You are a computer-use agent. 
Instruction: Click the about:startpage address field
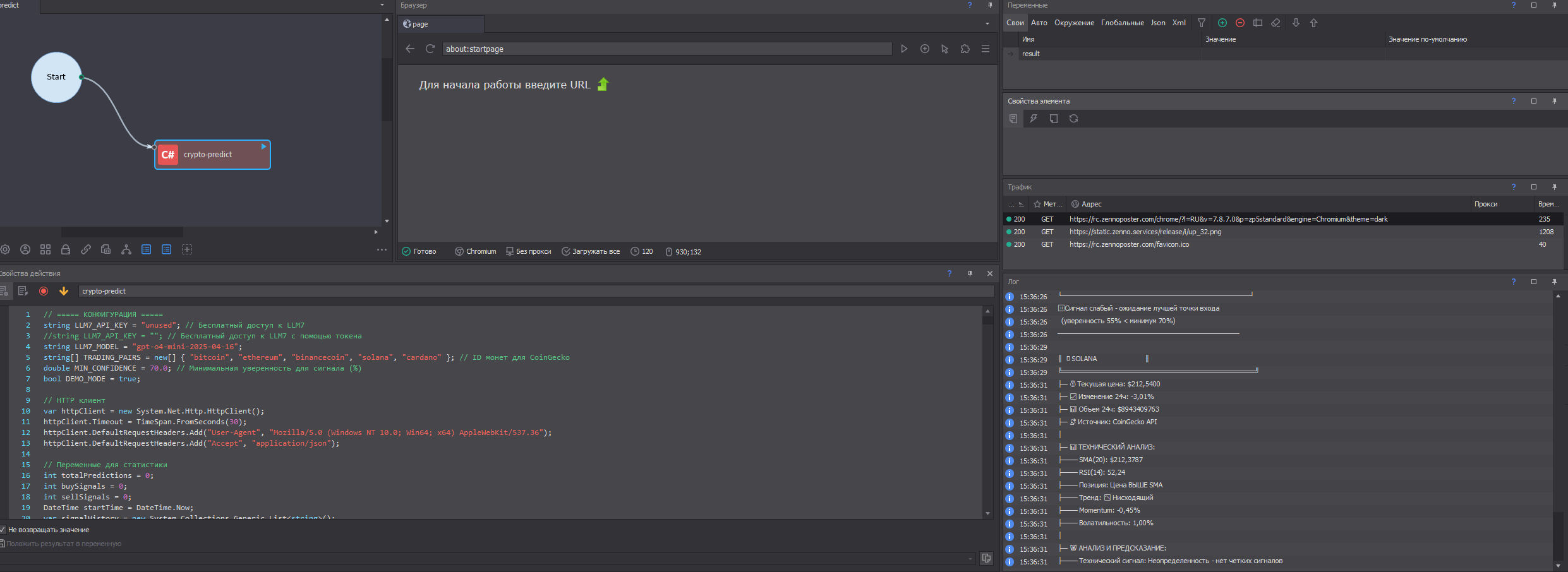pyautogui.click(x=666, y=49)
